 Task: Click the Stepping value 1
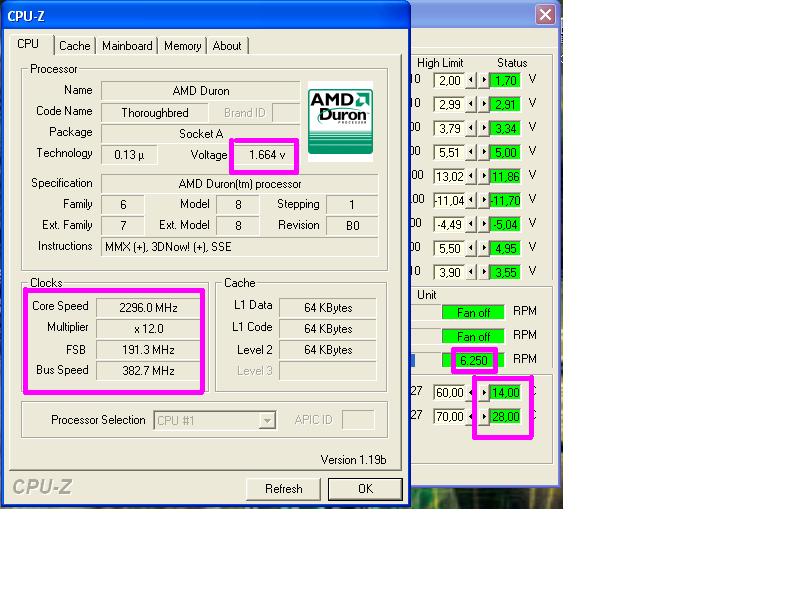pyautogui.click(x=353, y=205)
